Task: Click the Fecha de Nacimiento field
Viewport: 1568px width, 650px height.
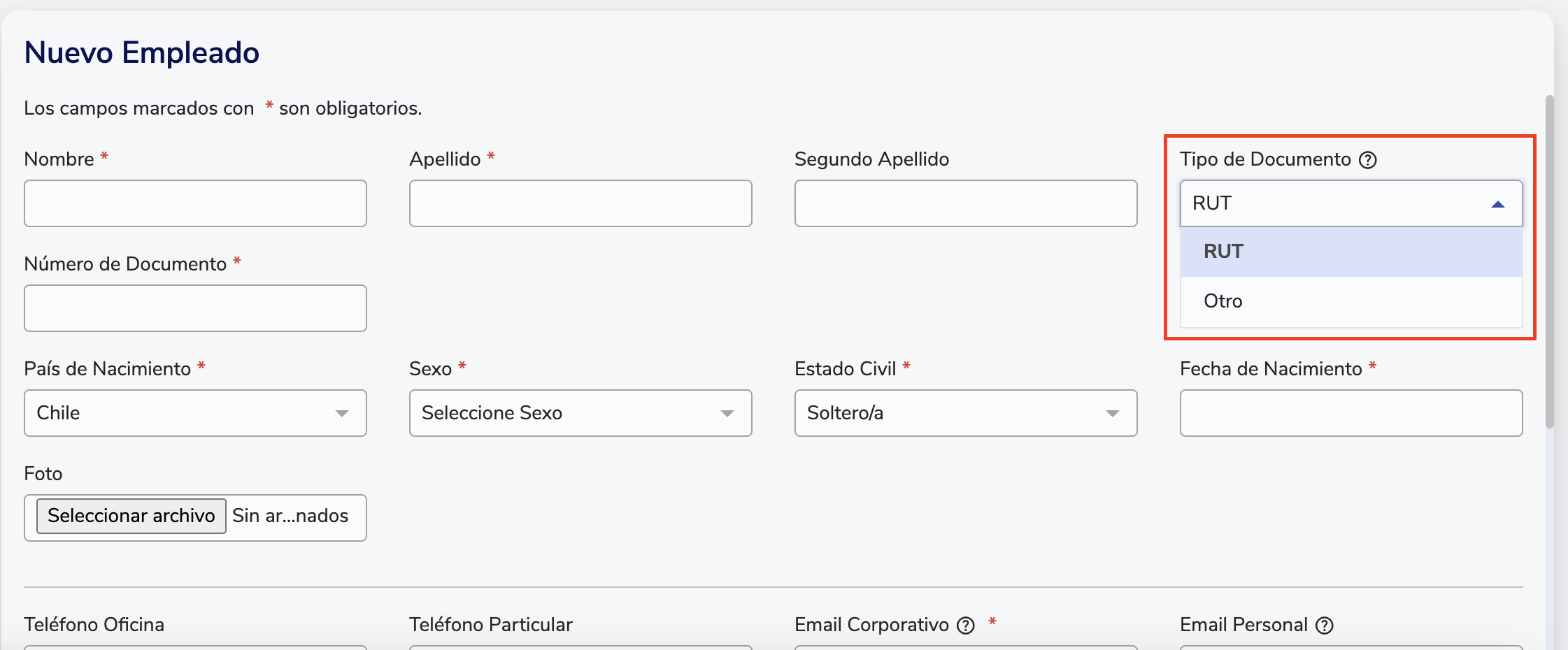Action: click(1350, 413)
